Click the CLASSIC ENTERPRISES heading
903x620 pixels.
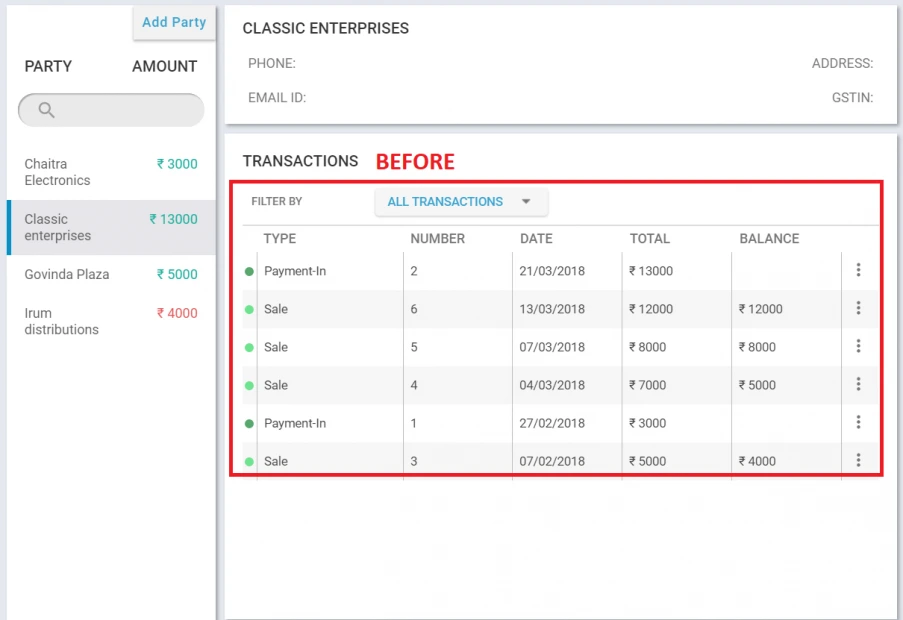[x=325, y=28]
